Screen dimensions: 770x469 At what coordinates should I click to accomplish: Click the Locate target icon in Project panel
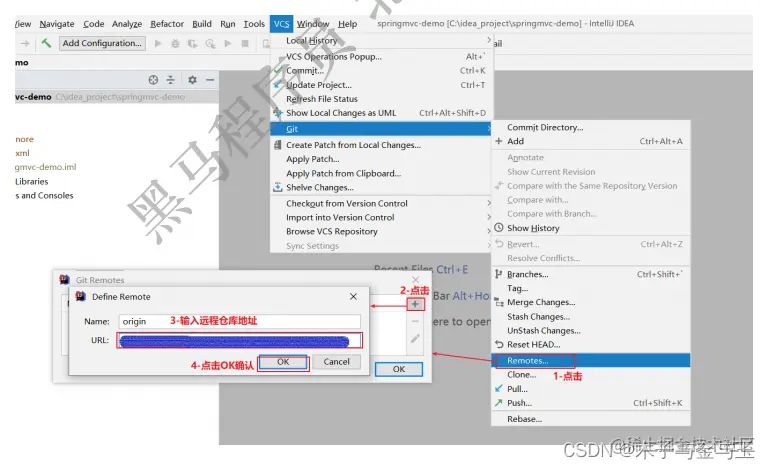(153, 80)
